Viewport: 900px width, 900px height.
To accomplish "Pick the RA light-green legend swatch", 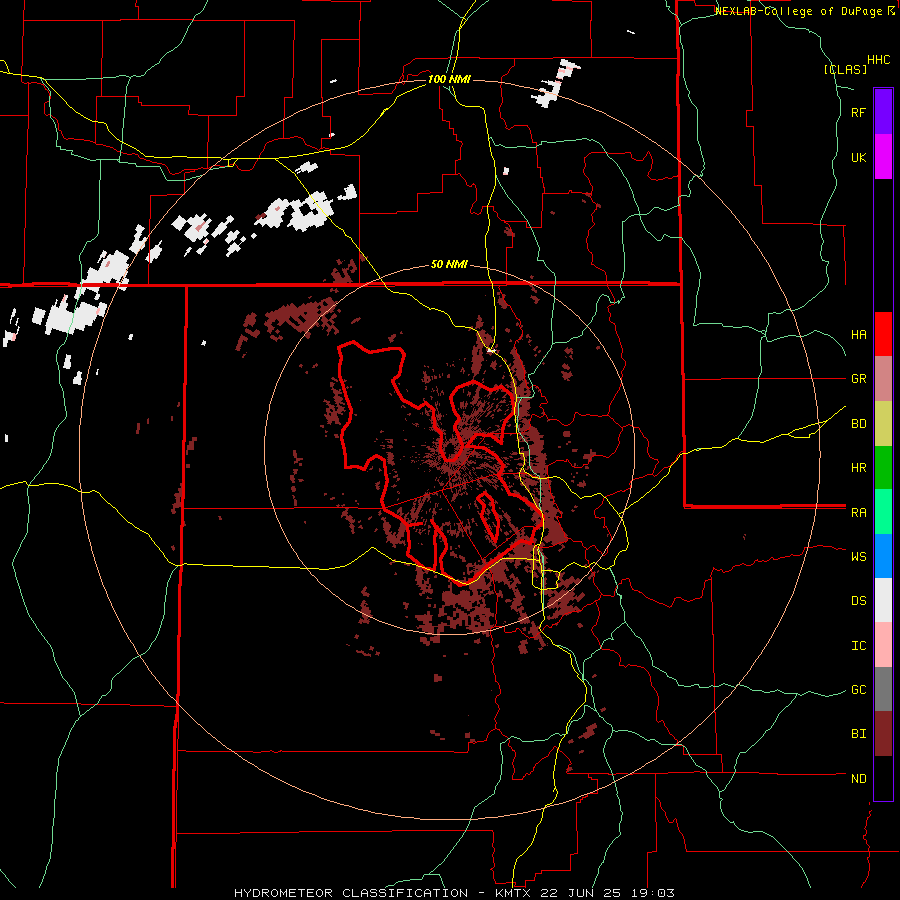I will 883,512.
